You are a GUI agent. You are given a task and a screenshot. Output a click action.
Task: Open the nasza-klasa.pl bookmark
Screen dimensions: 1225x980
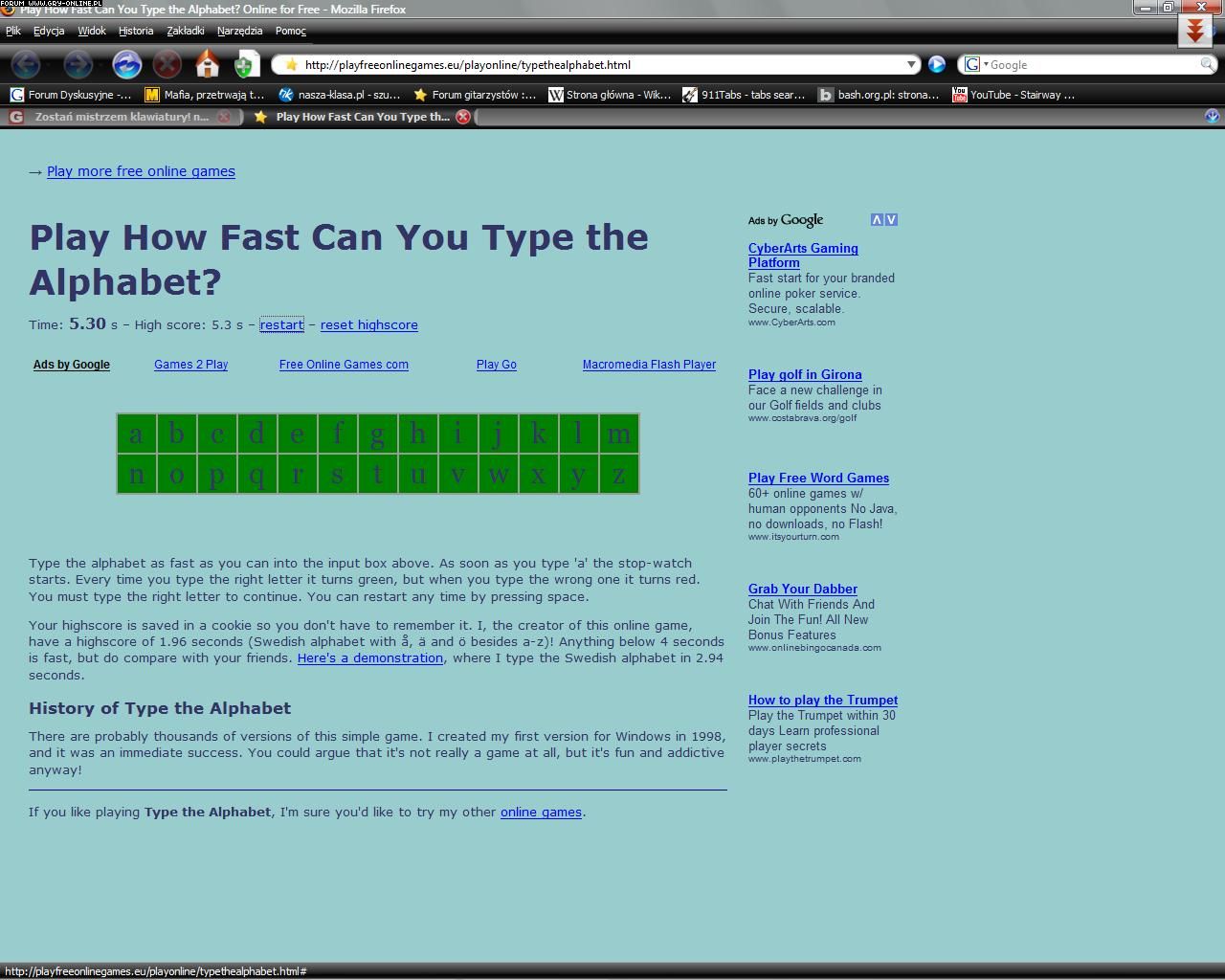[x=340, y=95]
